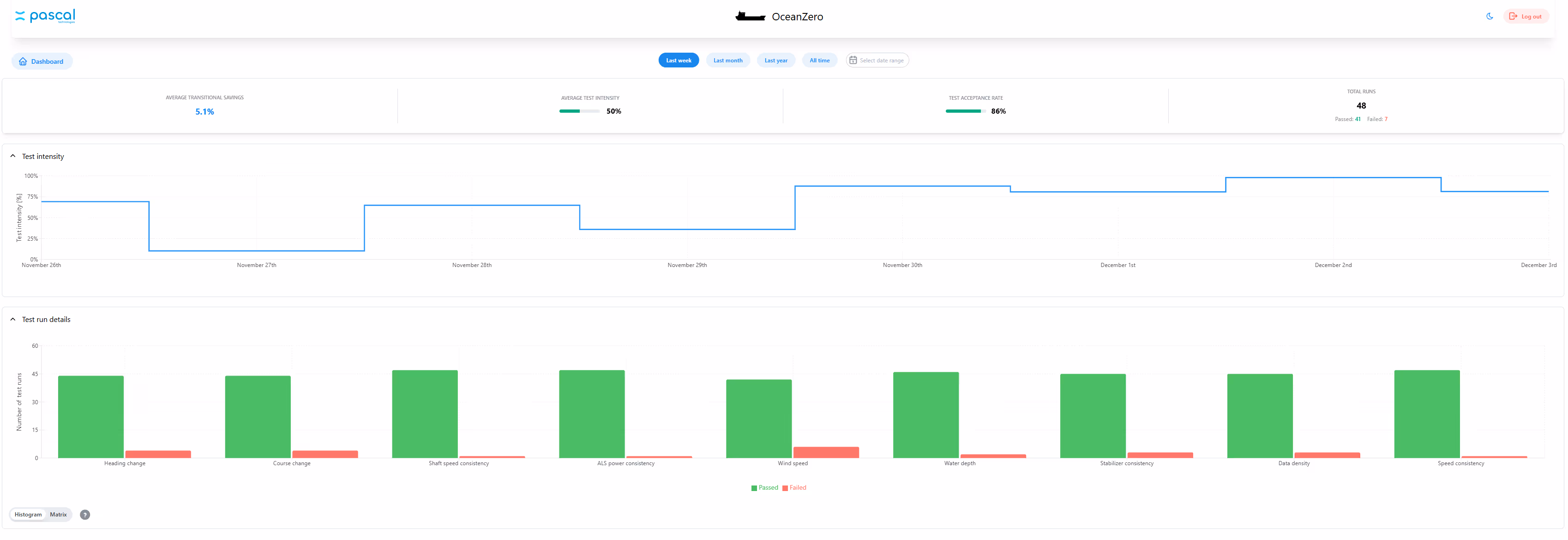Toggle the Passed legend entry
The width and height of the screenshot is (1568, 540).
coord(765,488)
